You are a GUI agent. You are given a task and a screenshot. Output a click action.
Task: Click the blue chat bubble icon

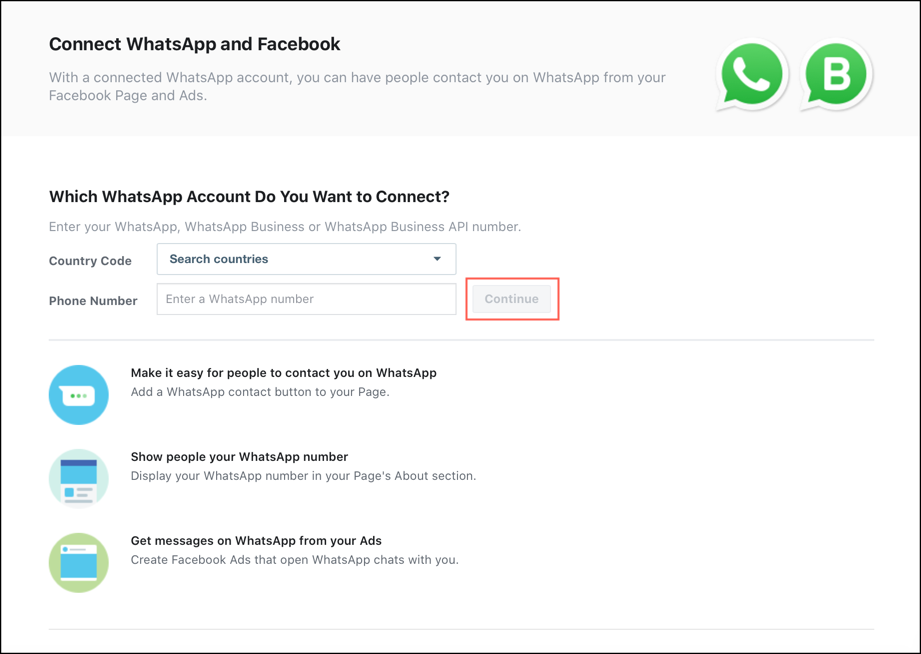tap(79, 395)
